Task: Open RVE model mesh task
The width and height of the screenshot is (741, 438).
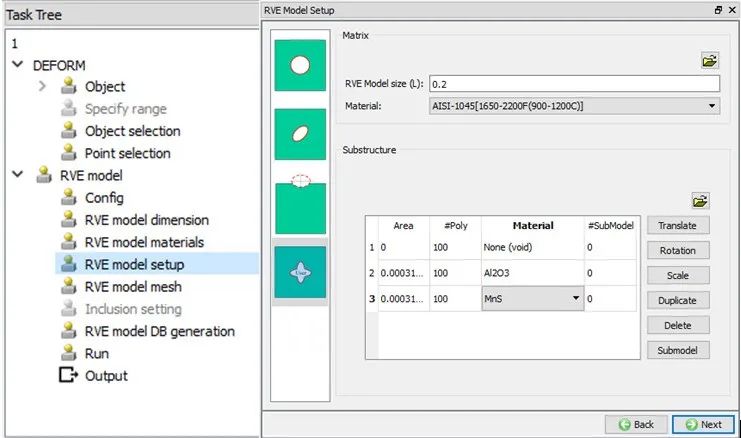Action: 133,287
